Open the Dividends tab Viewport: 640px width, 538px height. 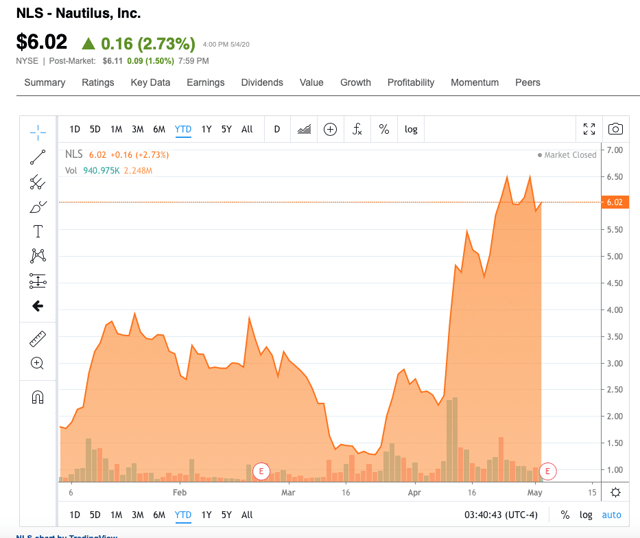[262, 82]
